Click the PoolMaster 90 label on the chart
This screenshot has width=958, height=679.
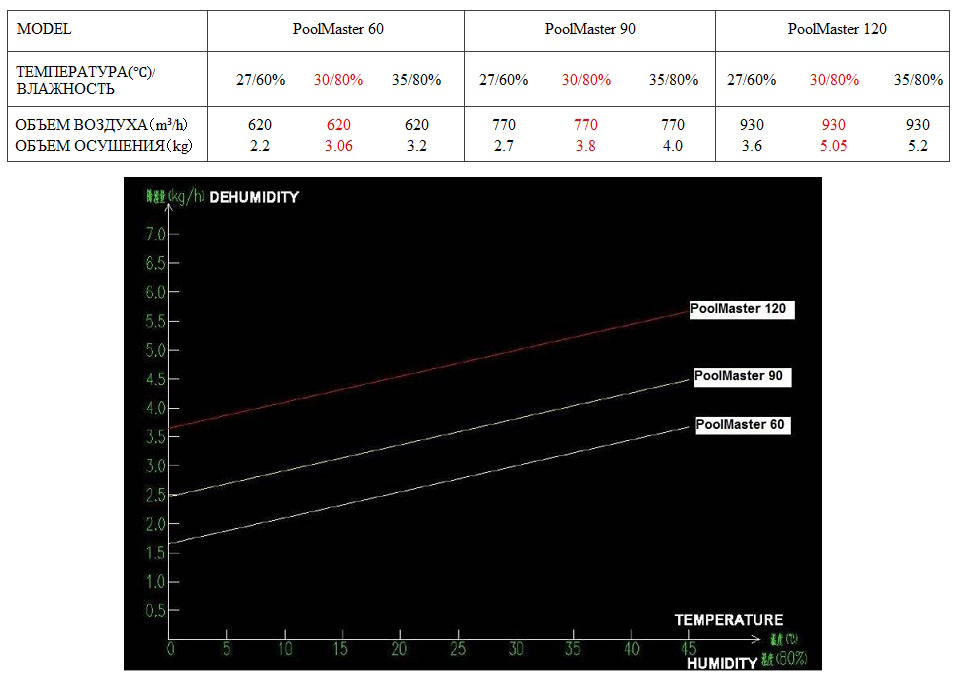pyautogui.click(x=742, y=376)
